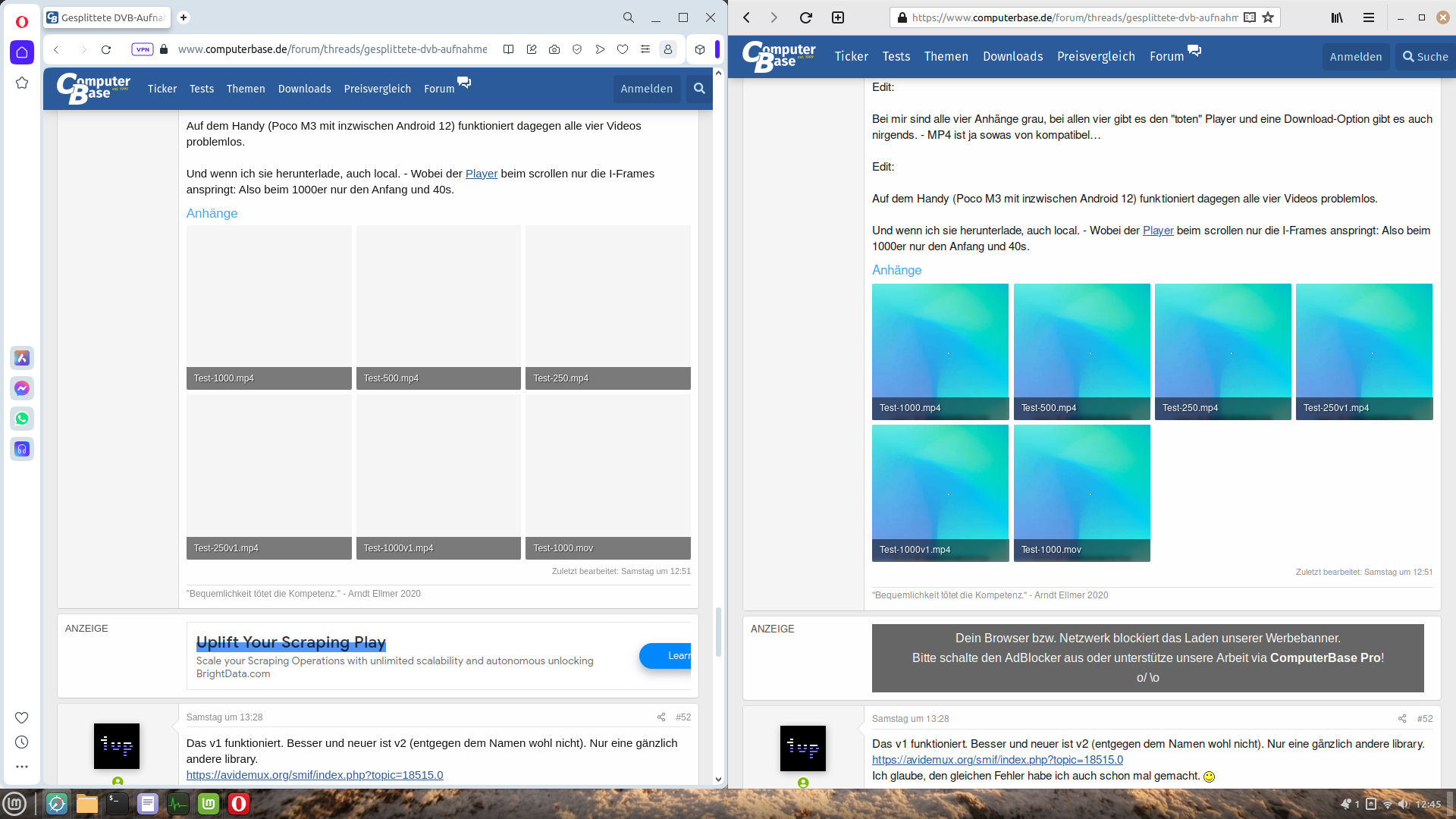Viewport: 1456px width, 819px height.
Task: Click Opera page vertical scrollbar thumb
Action: [718, 631]
